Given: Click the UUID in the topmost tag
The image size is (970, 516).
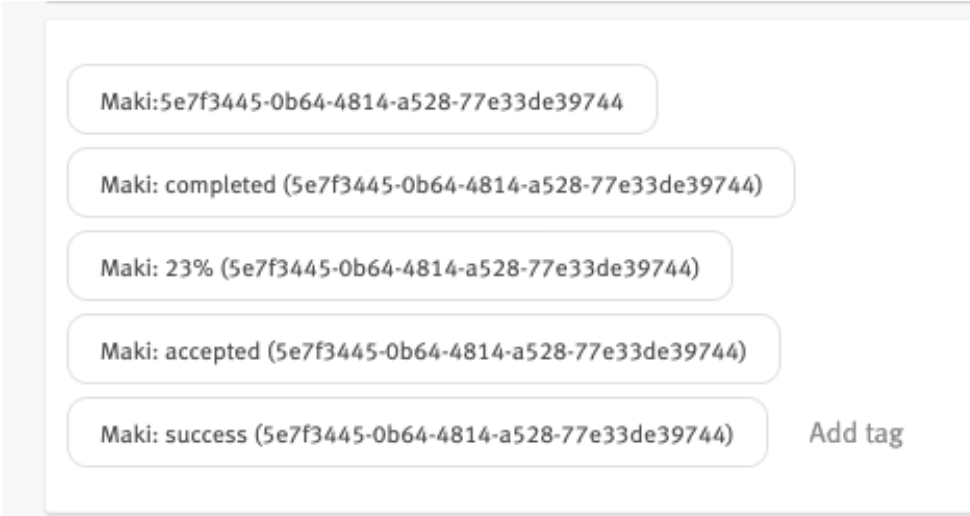Looking at the screenshot, I should [x=392, y=101].
